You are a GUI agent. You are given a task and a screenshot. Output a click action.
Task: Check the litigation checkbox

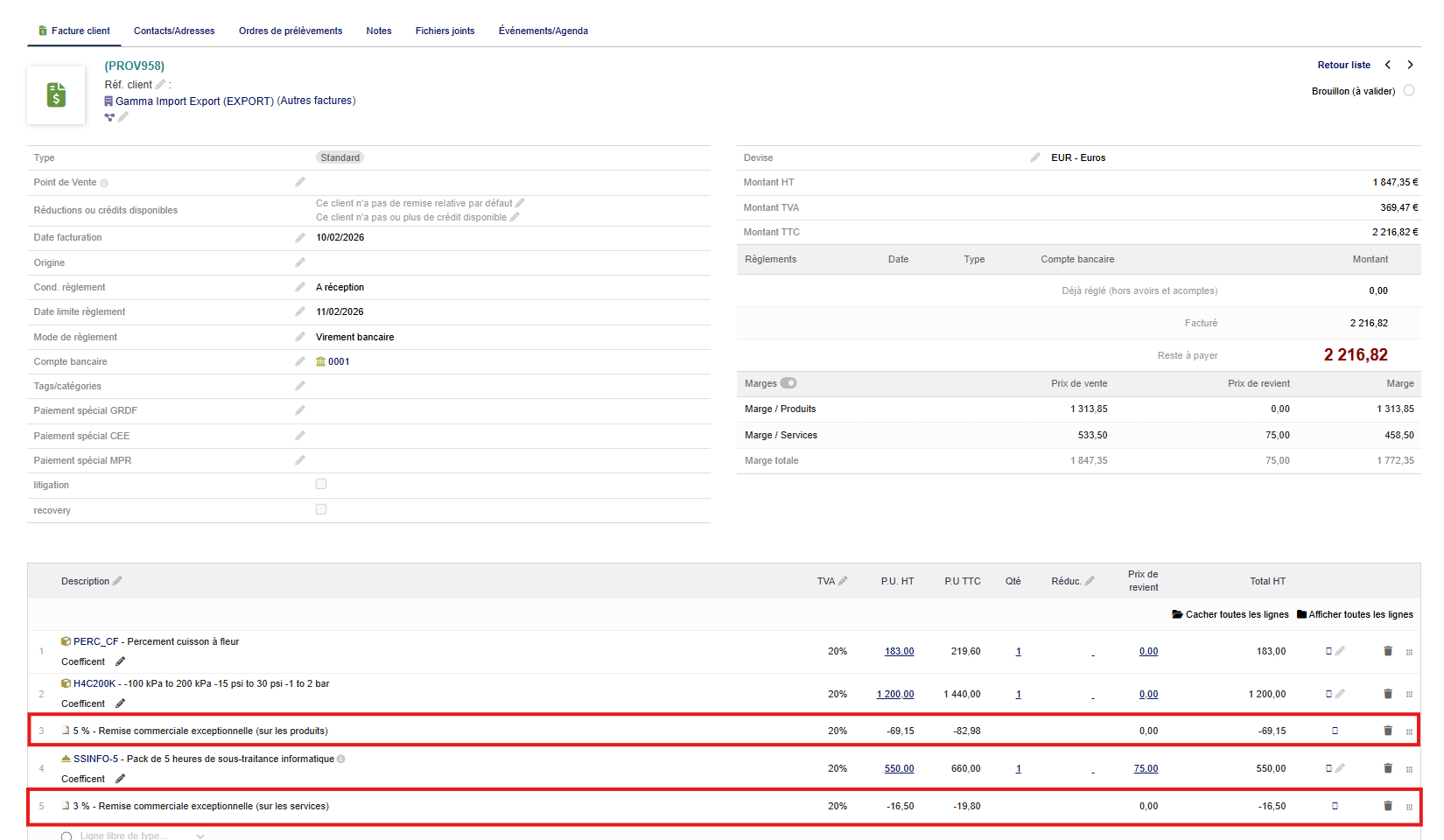point(321,484)
